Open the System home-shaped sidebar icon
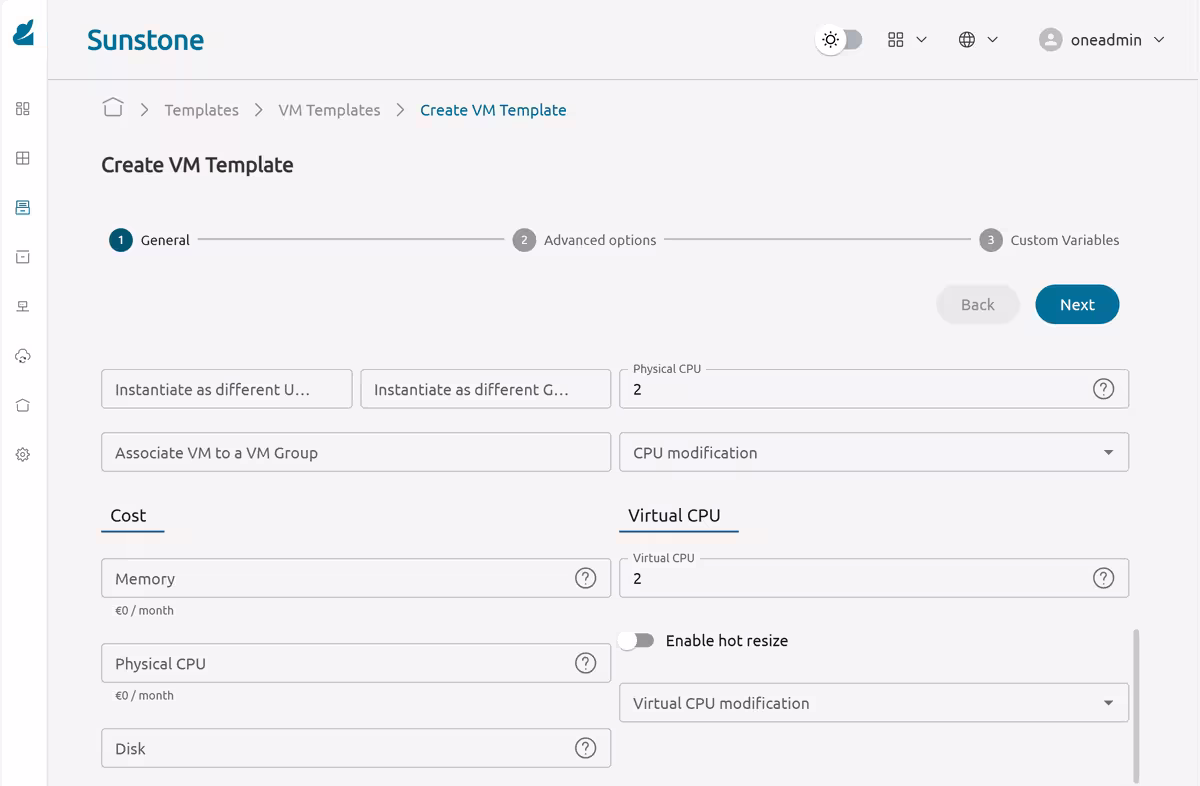The image size is (1200, 786). pyautogui.click(x=23, y=405)
